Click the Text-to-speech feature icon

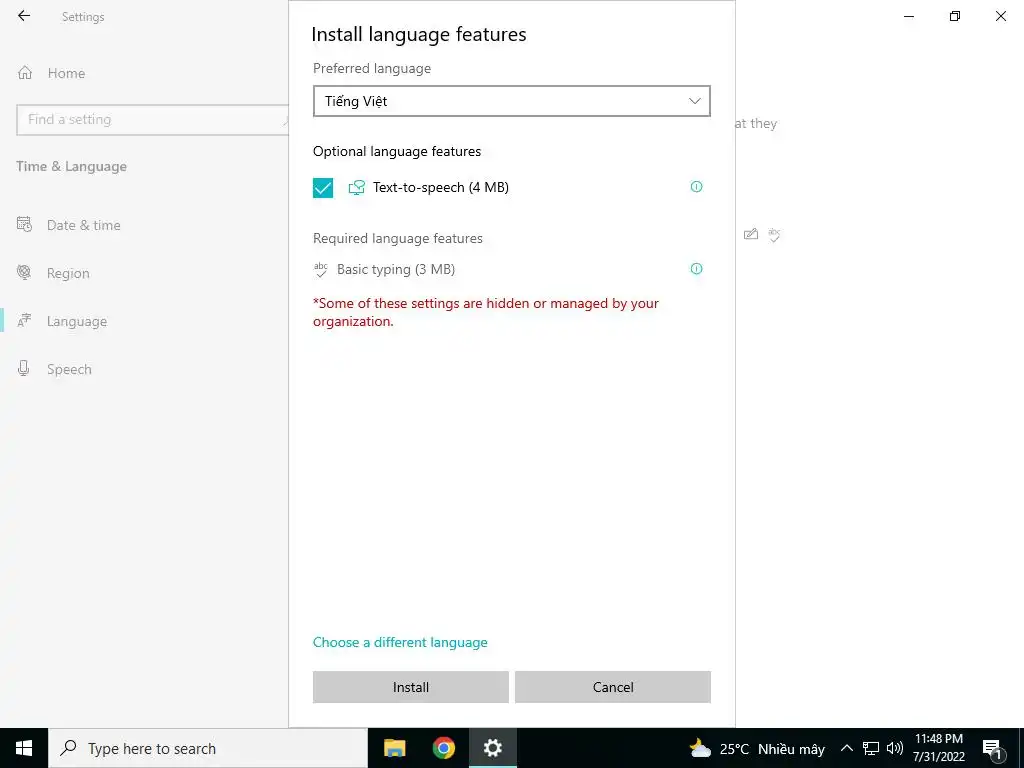[x=357, y=187]
